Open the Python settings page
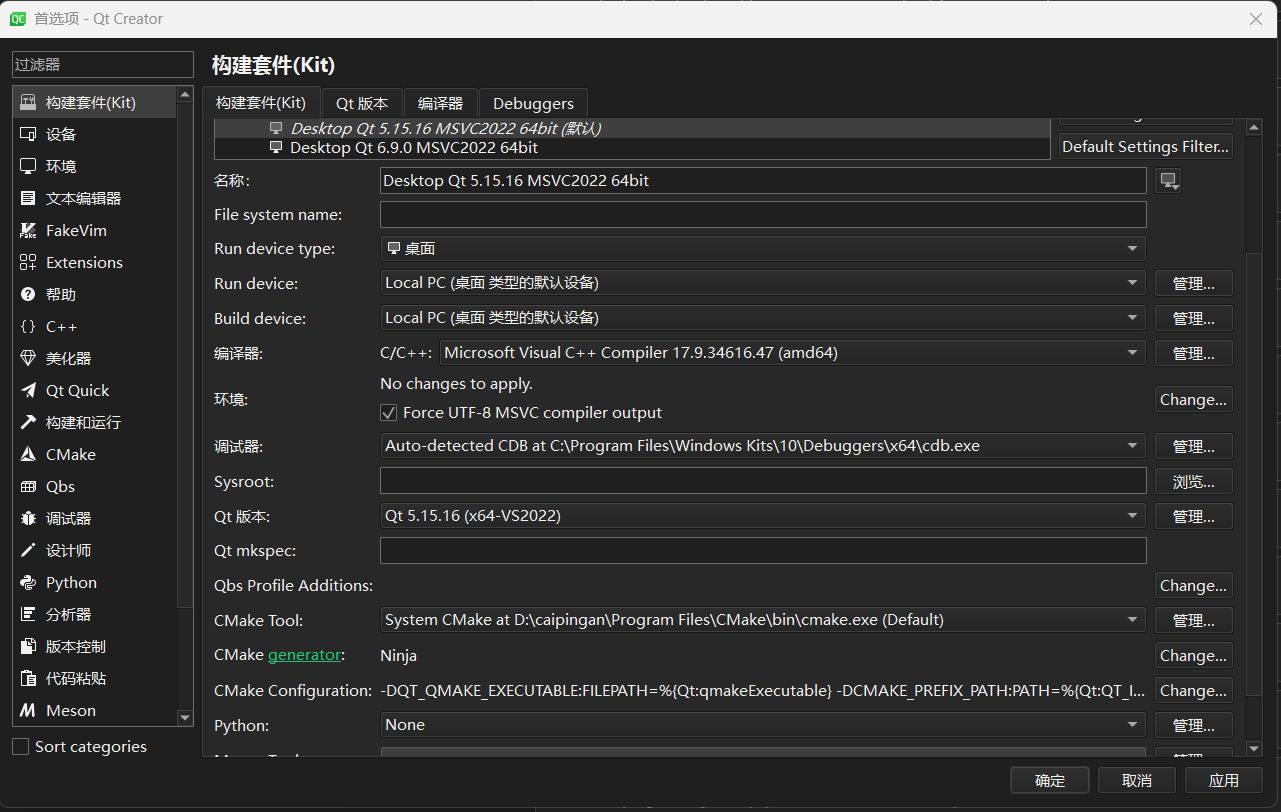1281x812 pixels. (70, 582)
